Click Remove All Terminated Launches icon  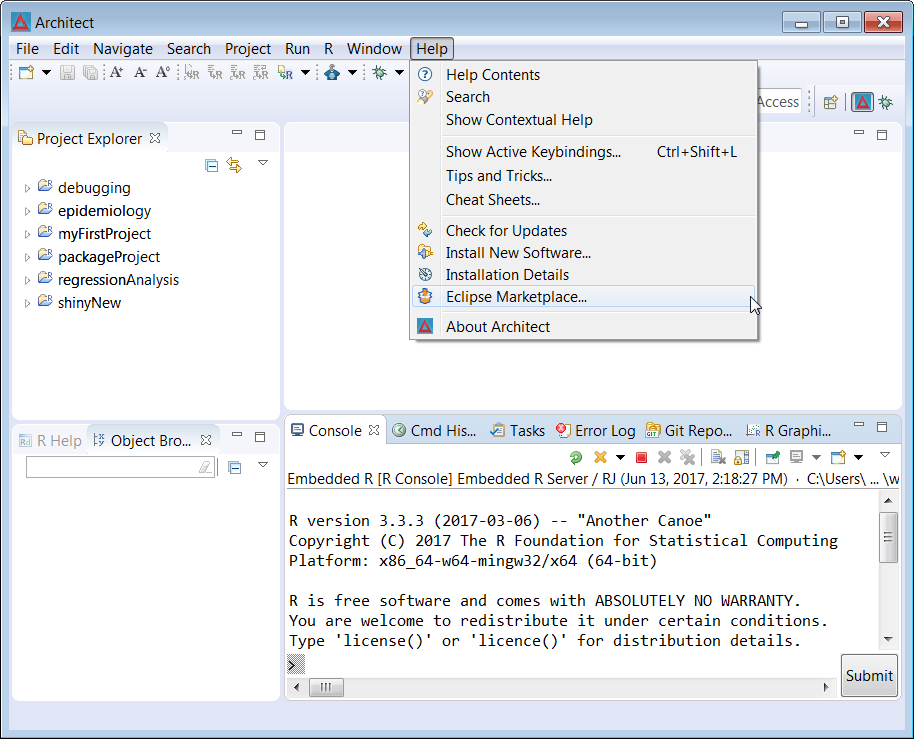tap(687, 458)
